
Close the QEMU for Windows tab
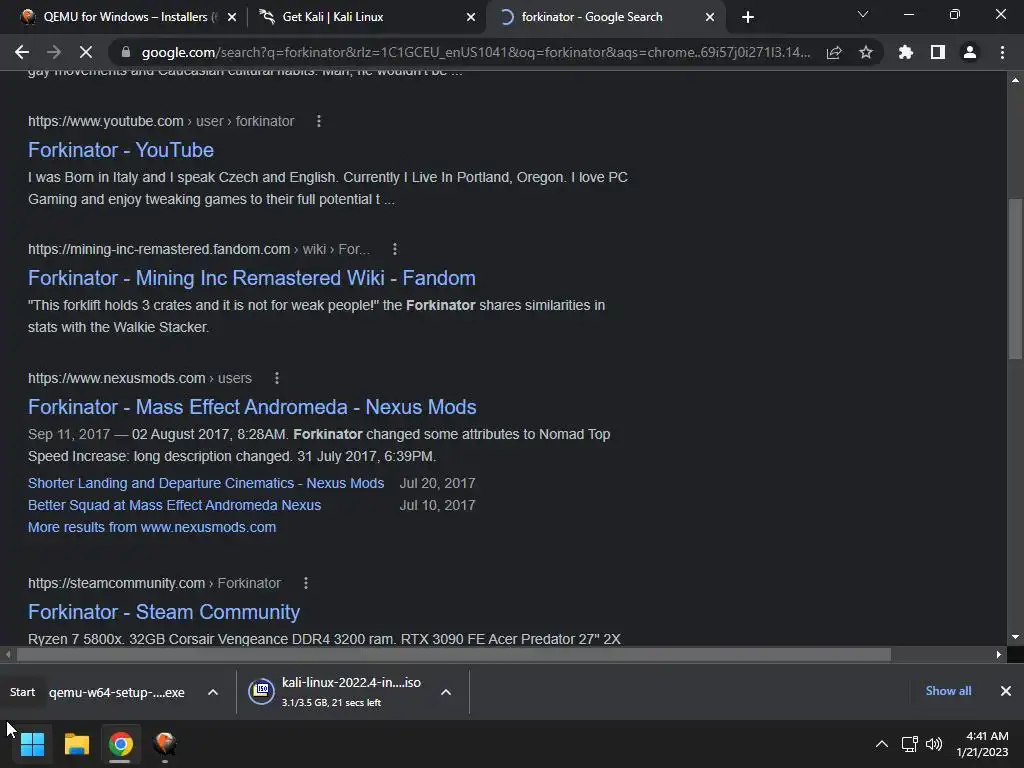(232, 17)
